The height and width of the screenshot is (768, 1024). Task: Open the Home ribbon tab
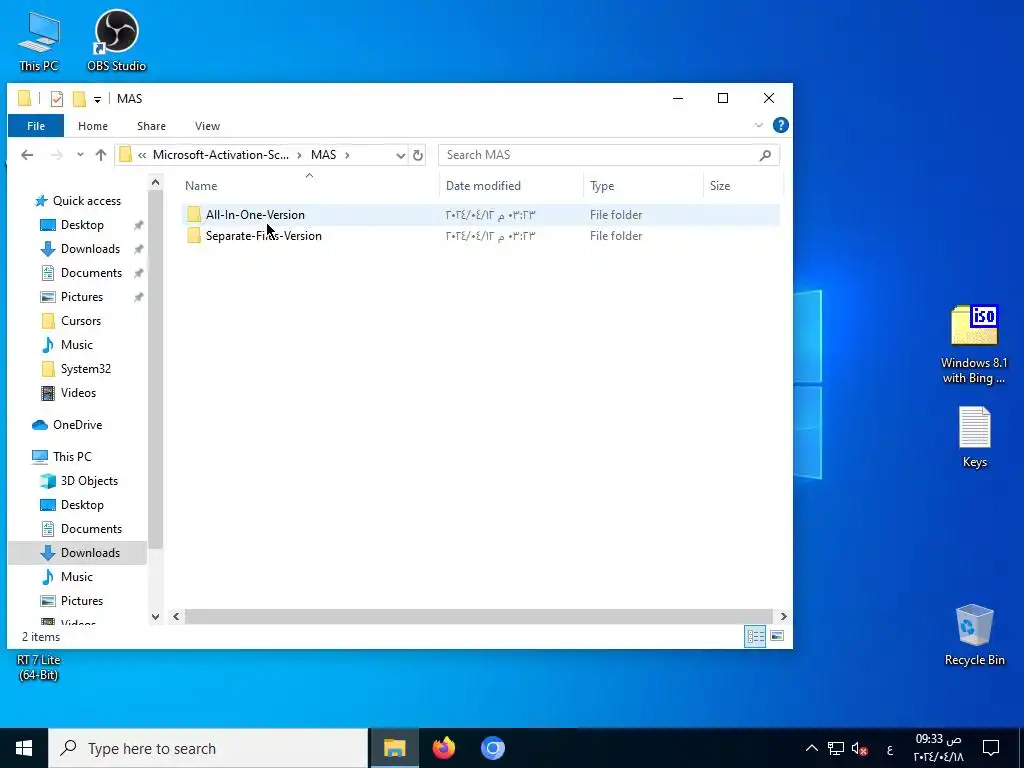pyautogui.click(x=93, y=126)
